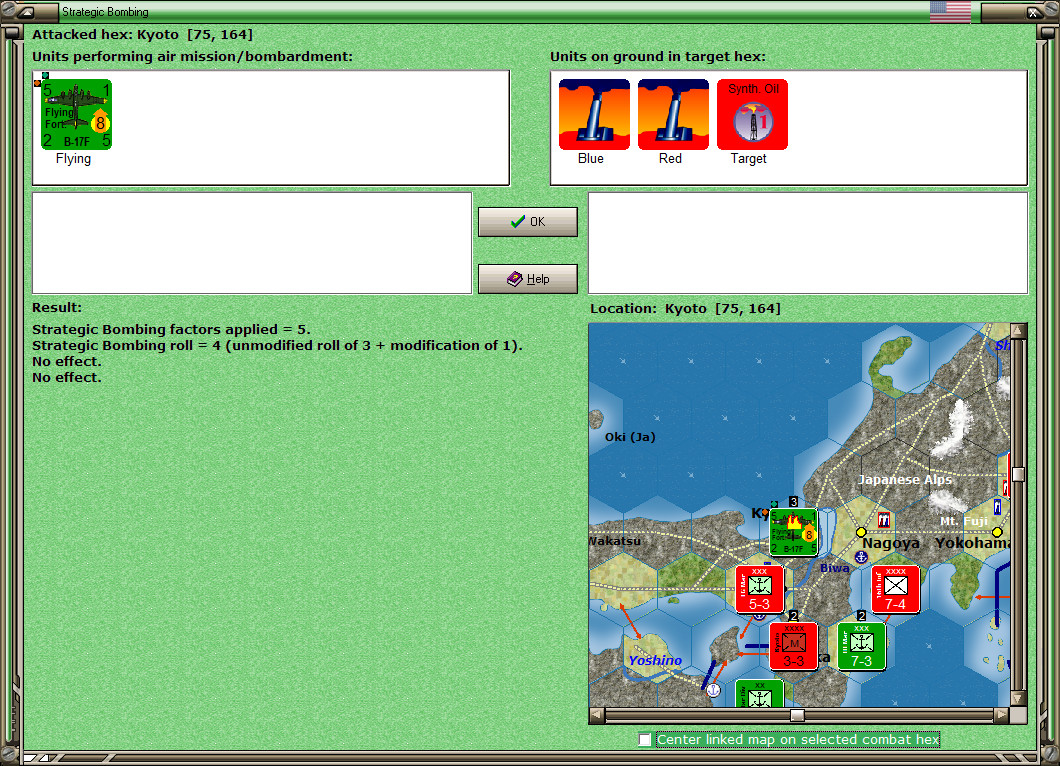Select the red 5-3 unit on the map
The height and width of the screenshot is (766, 1060).
[759, 590]
